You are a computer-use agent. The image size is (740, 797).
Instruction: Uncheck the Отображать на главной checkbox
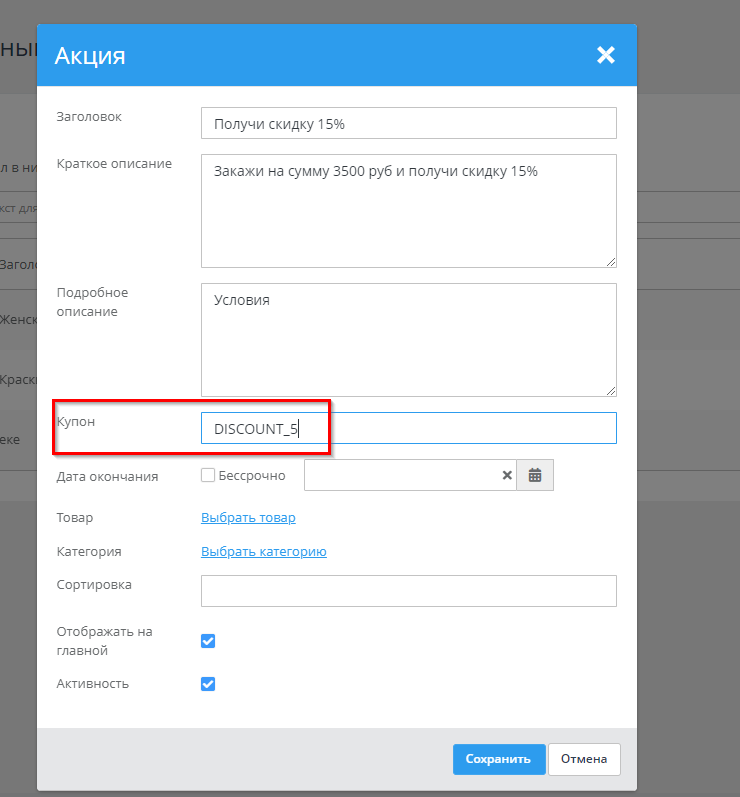coord(208,641)
